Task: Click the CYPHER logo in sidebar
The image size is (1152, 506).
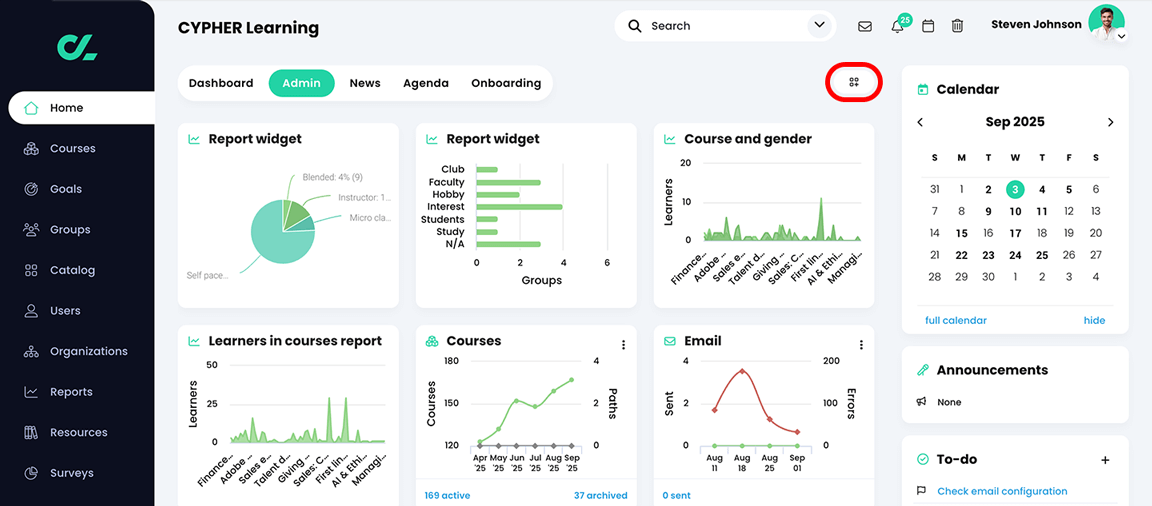Action: (77, 46)
